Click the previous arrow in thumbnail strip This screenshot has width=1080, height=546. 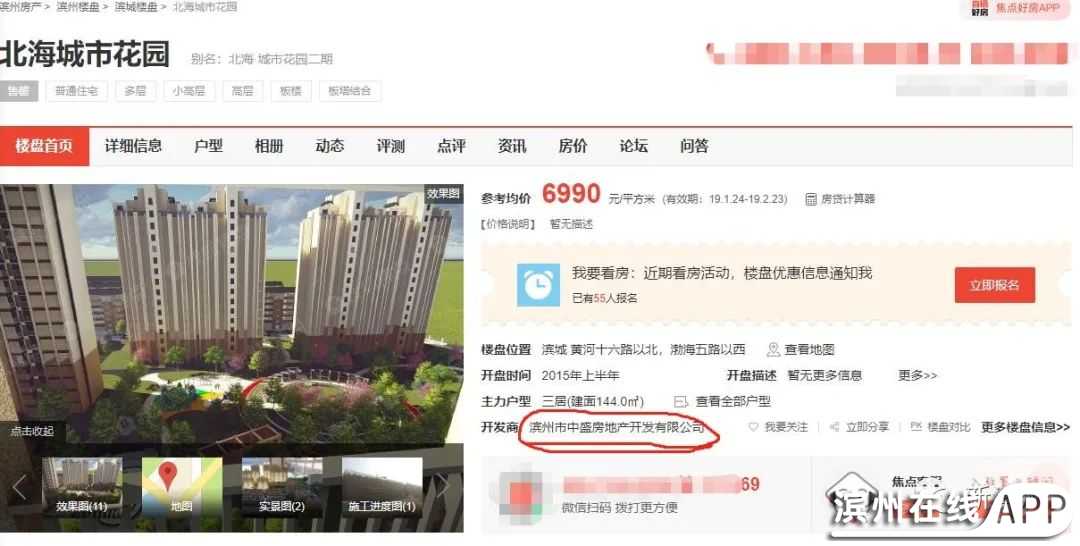(x=19, y=487)
